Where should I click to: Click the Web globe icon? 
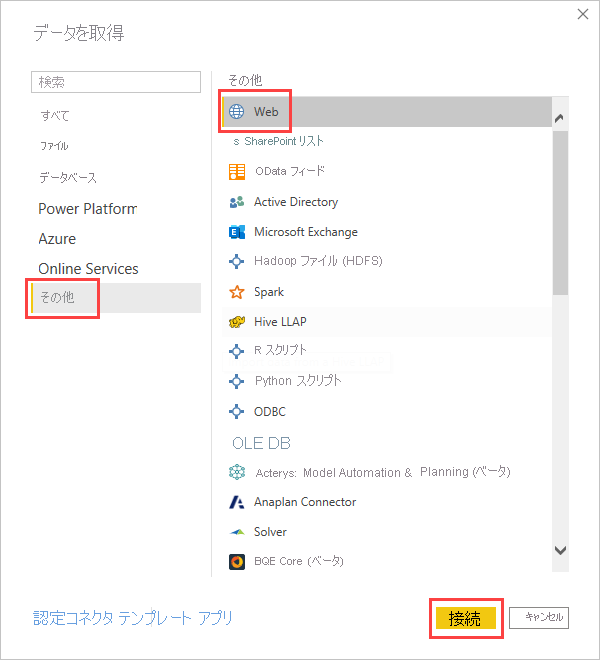tap(236, 112)
